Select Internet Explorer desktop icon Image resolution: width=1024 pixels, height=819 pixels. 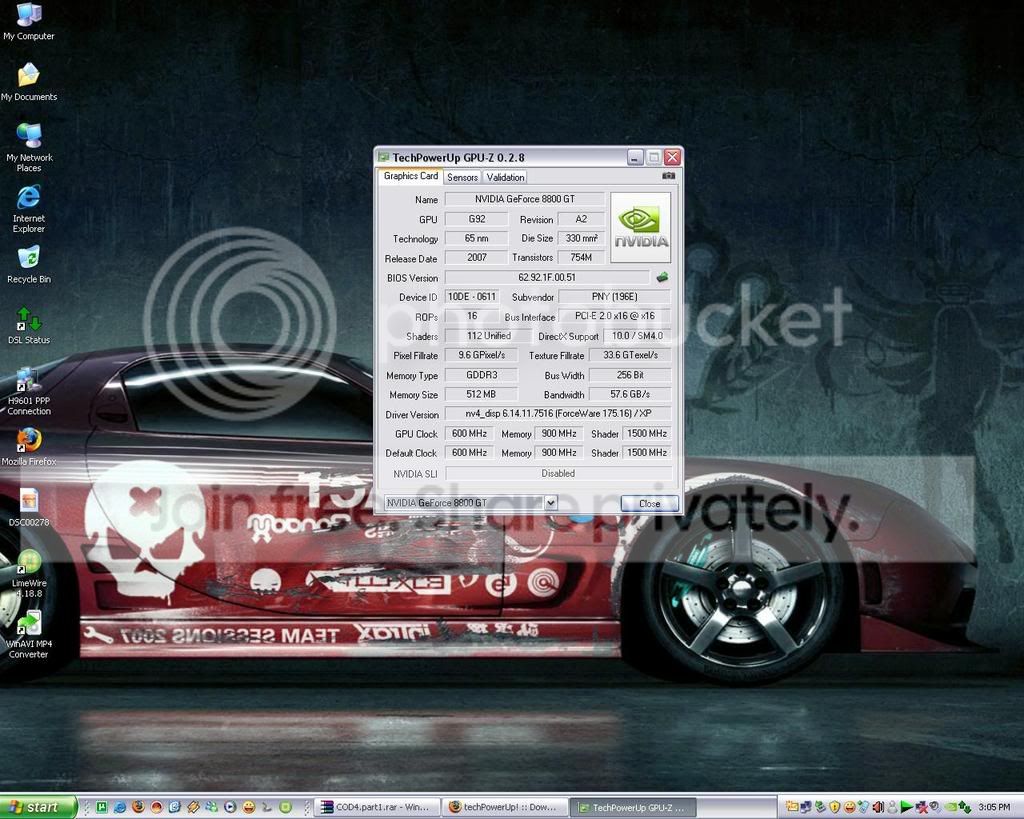(29, 209)
